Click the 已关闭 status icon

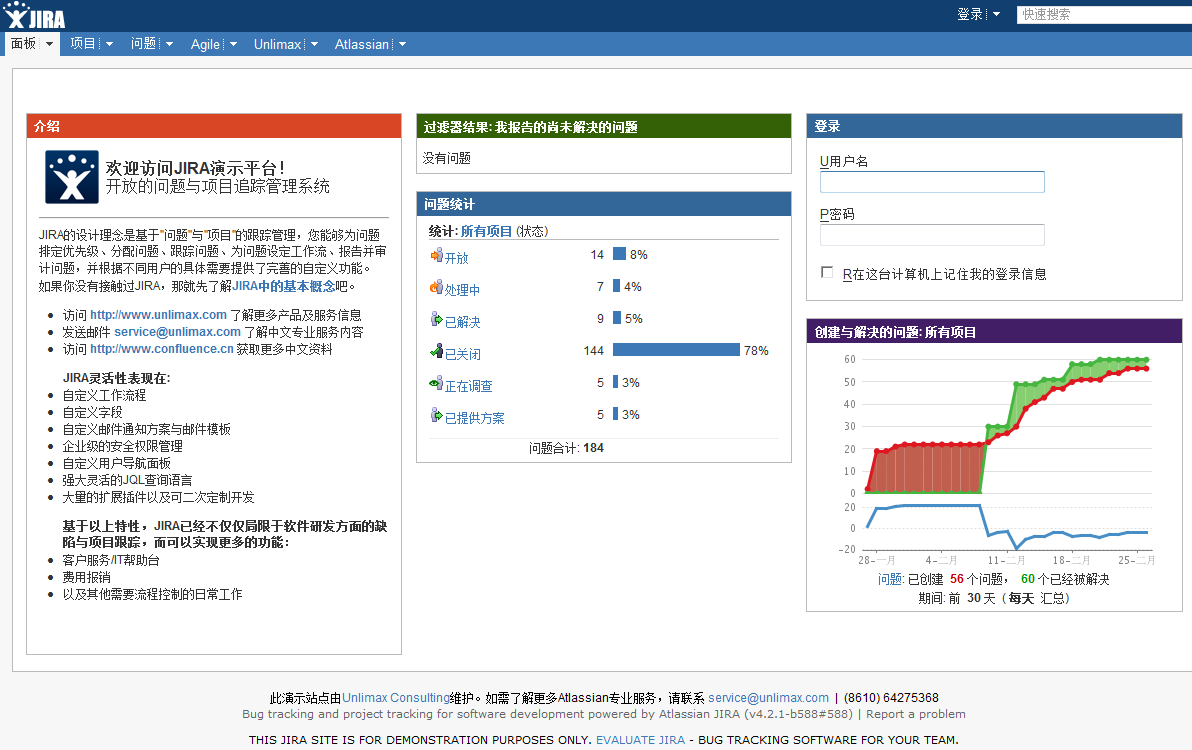tap(436, 352)
